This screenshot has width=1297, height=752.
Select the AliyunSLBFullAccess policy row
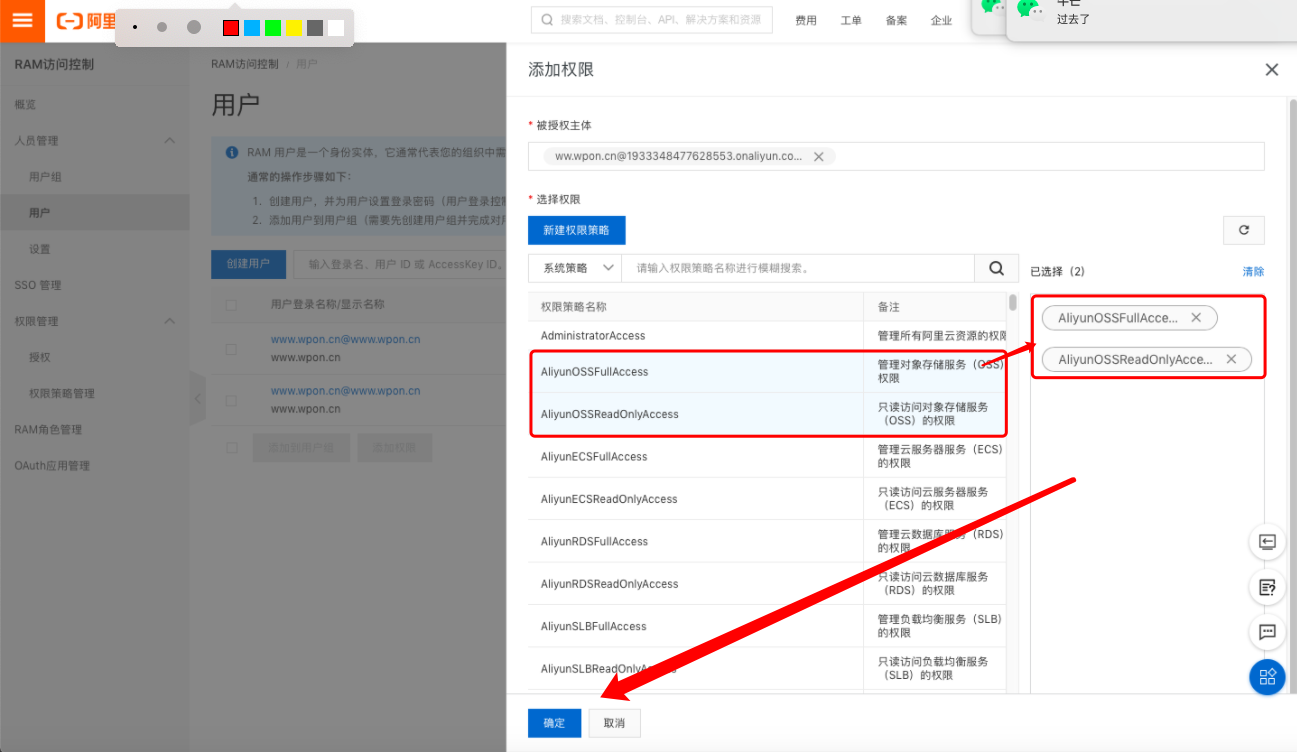[x=767, y=627]
